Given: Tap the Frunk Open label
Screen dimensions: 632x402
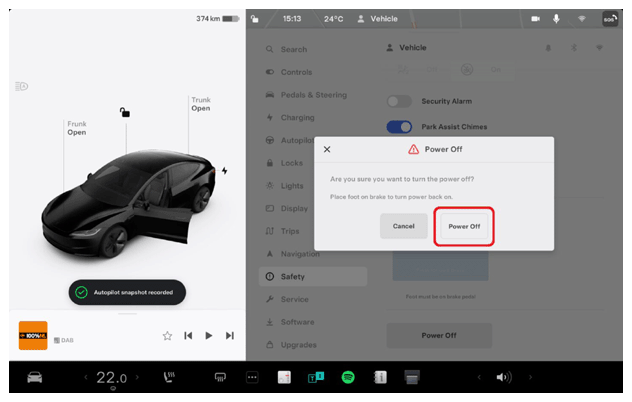Looking at the screenshot, I should click(77, 128).
